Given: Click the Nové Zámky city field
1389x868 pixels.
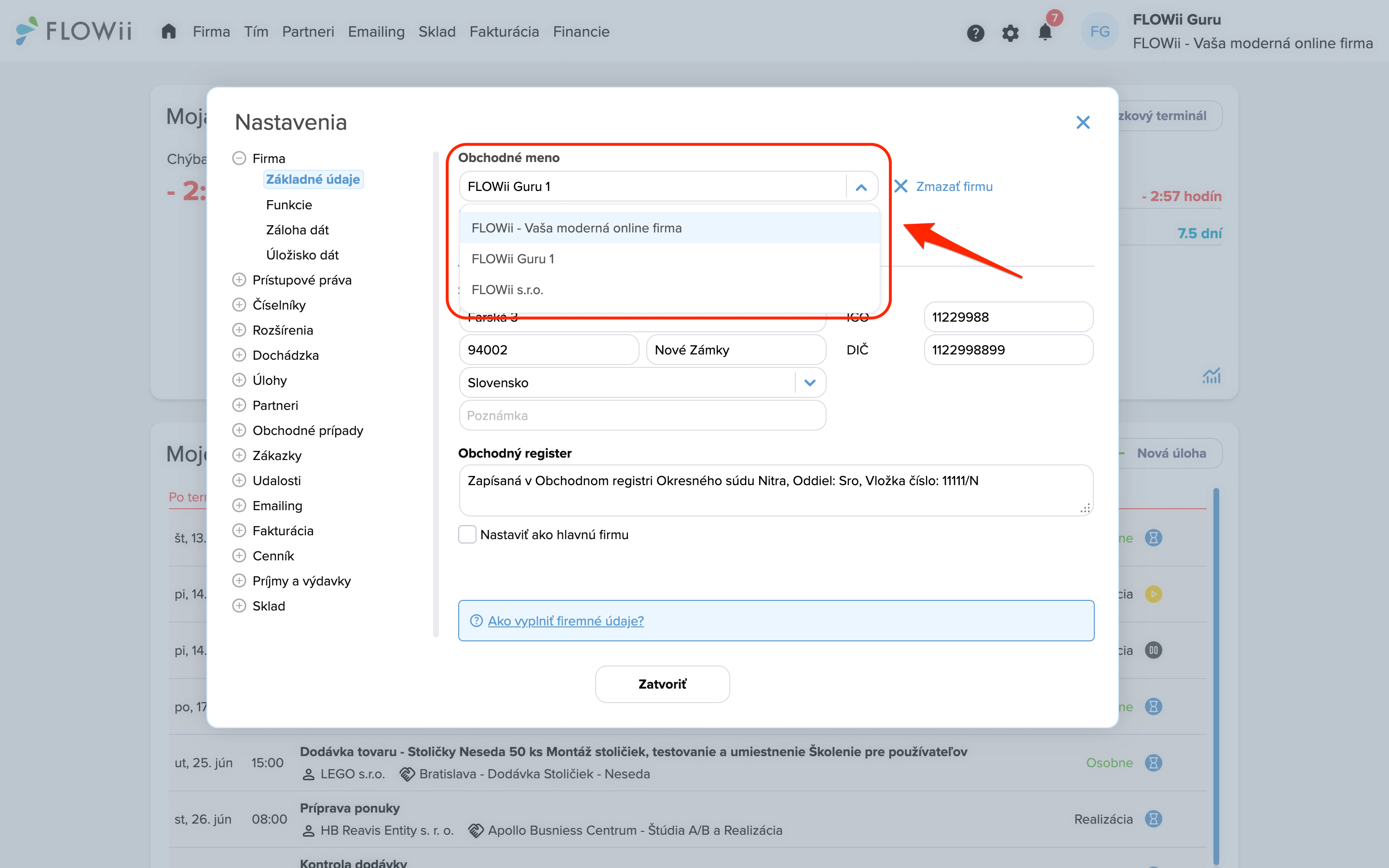Looking at the screenshot, I should click(736, 350).
